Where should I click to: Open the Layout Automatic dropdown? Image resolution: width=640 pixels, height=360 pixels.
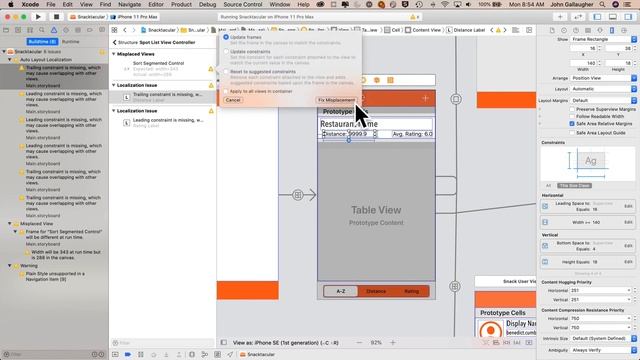pos(604,89)
